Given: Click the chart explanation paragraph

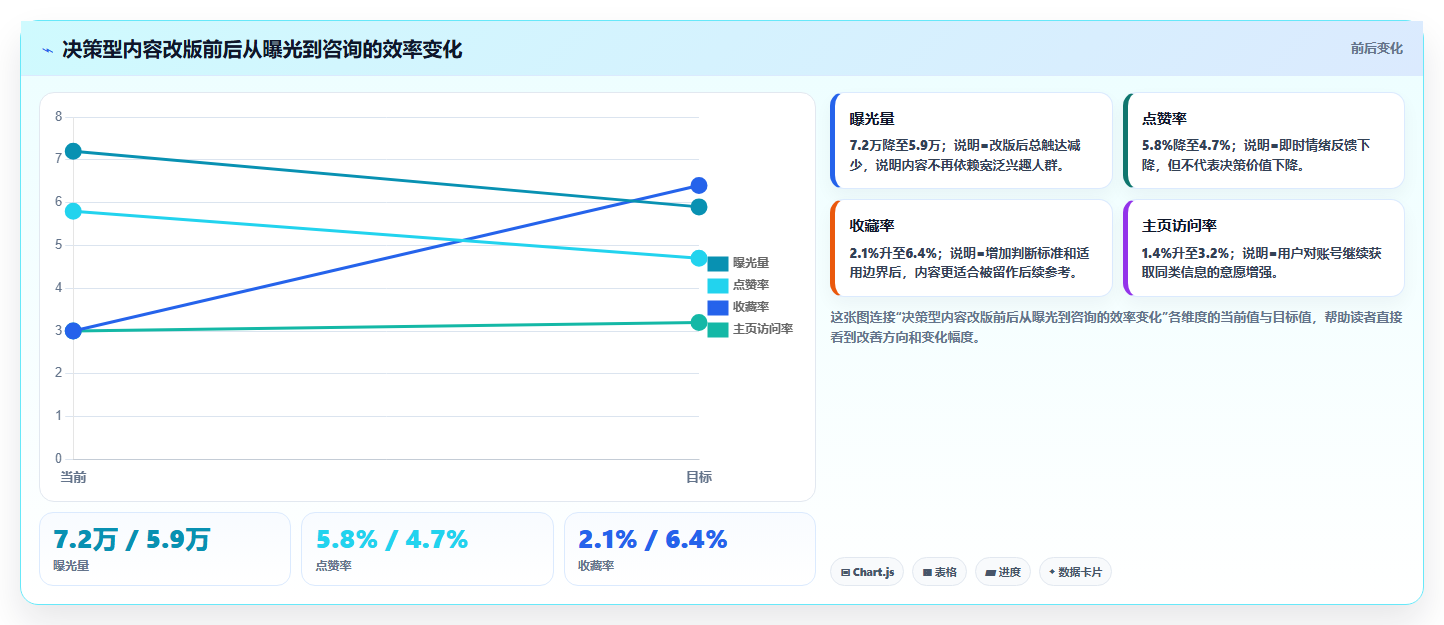Looking at the screenshot, I should [1116, 327].
